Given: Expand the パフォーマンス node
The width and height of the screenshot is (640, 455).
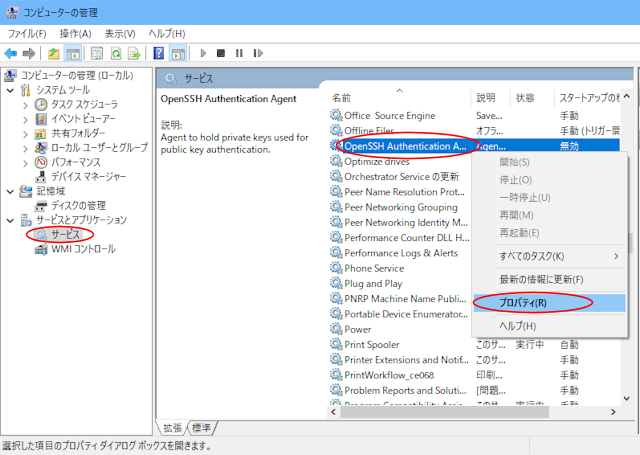Looking at the screenshot, I should [25, 163].
